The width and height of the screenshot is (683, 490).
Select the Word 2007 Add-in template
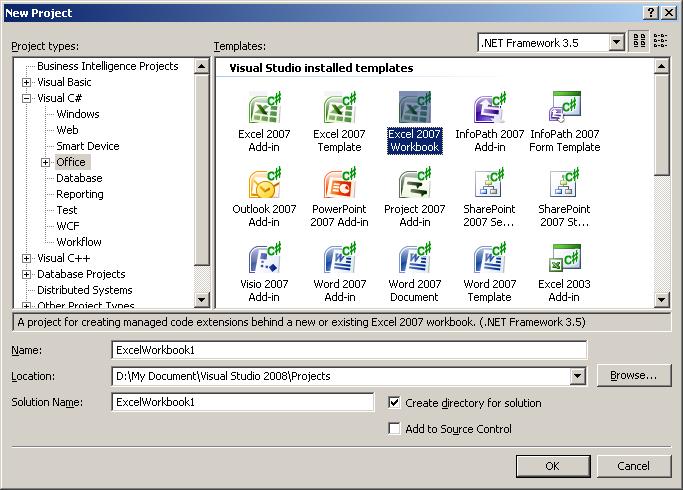pyautogui.click(x=339, y=272)
